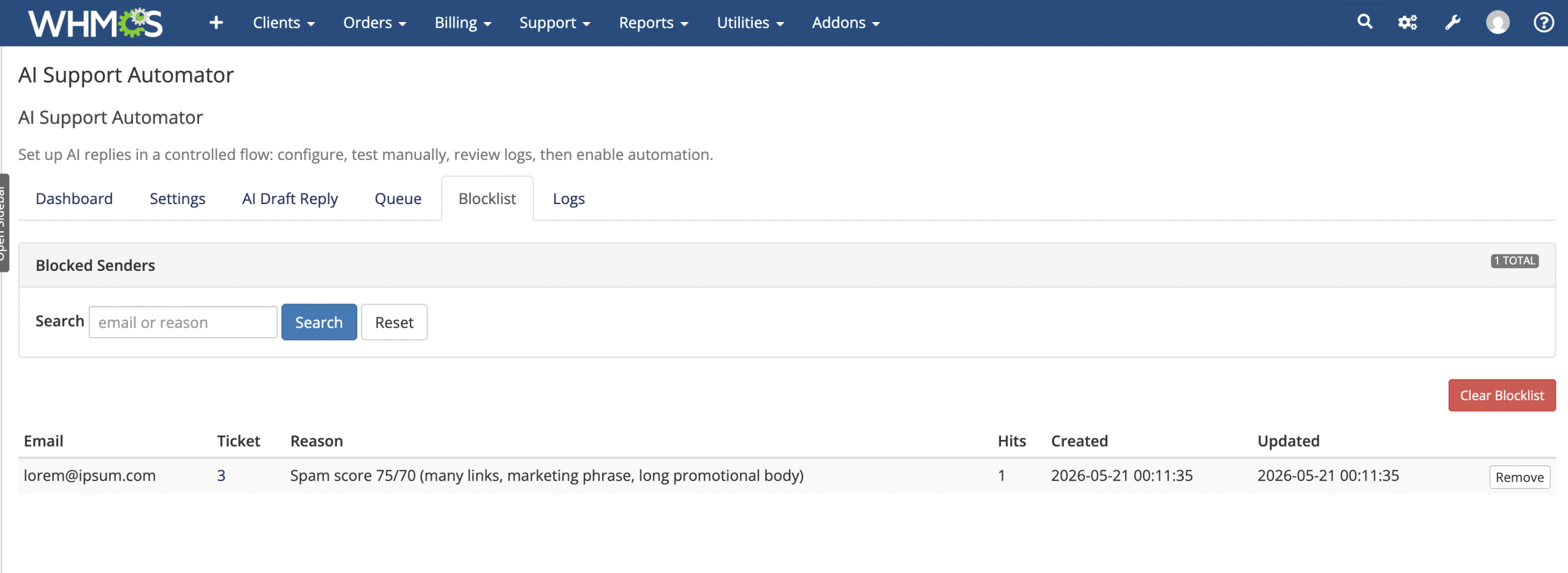Screen dimensions: 1568x573
Task: Expand the Billing menu
Action: pos(463,23)
